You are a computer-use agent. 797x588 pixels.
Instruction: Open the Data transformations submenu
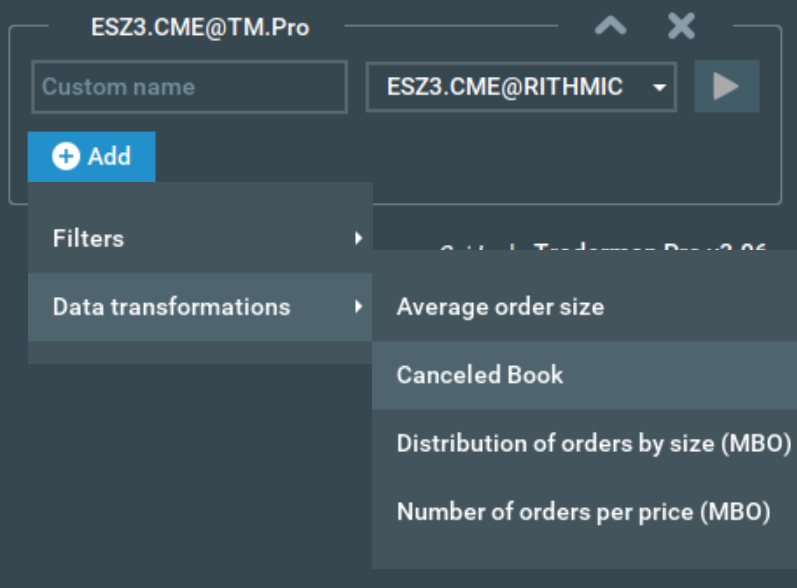pyautogui.click(x=171, y=306)
